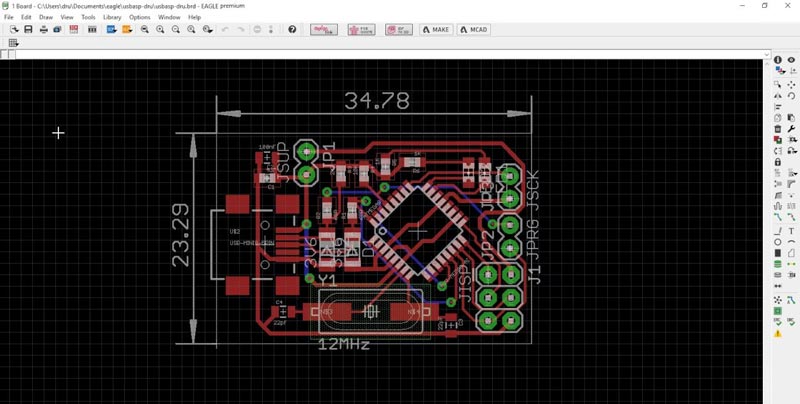This screenshot has height=404, width=800.
Task: Select the Line draw tool
Action: (778, 231)
